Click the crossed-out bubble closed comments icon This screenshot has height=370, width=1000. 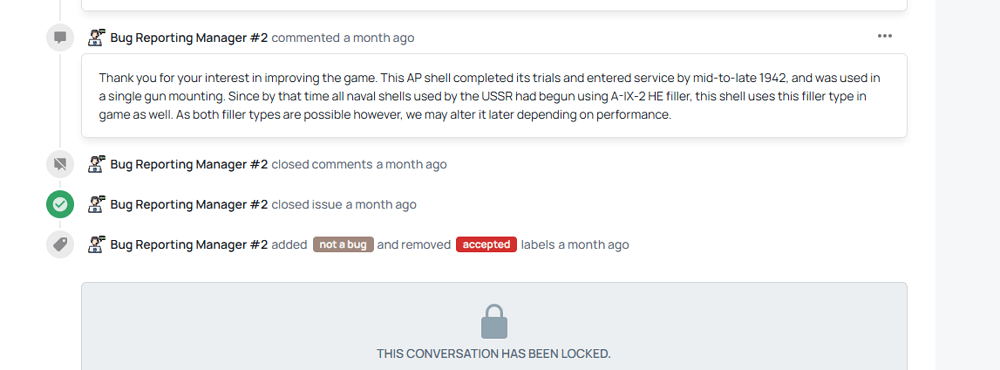[60, 164]
